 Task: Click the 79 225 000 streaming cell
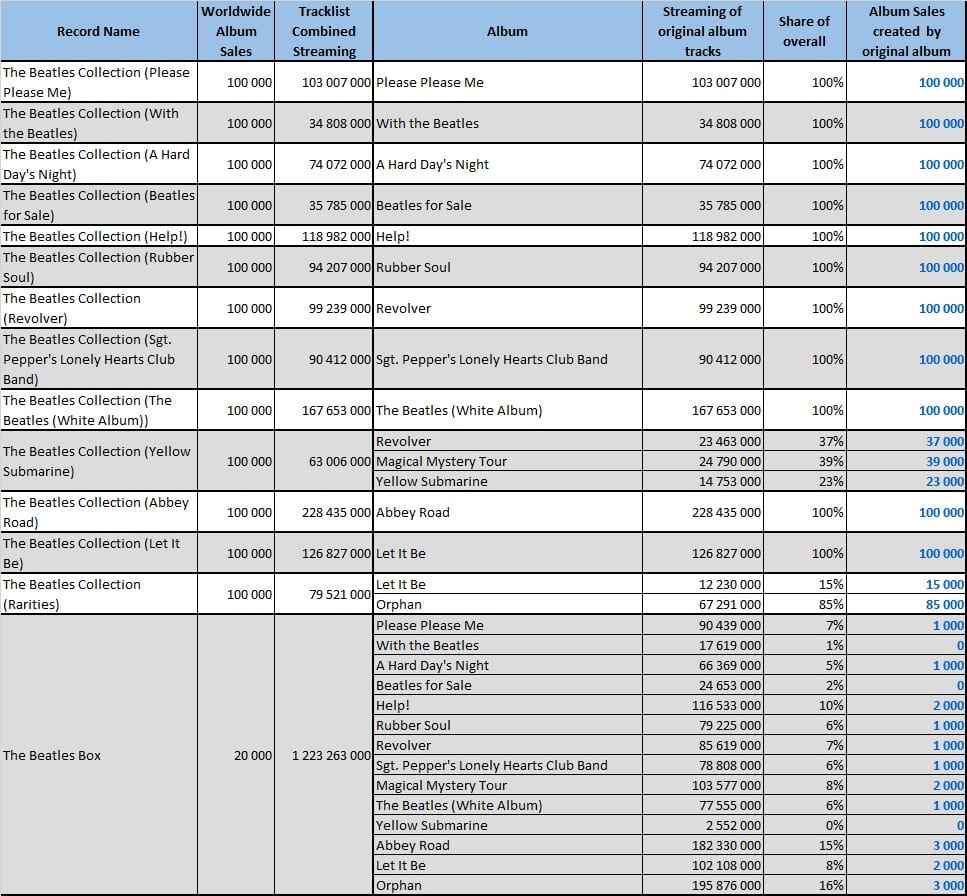[702, 725]
